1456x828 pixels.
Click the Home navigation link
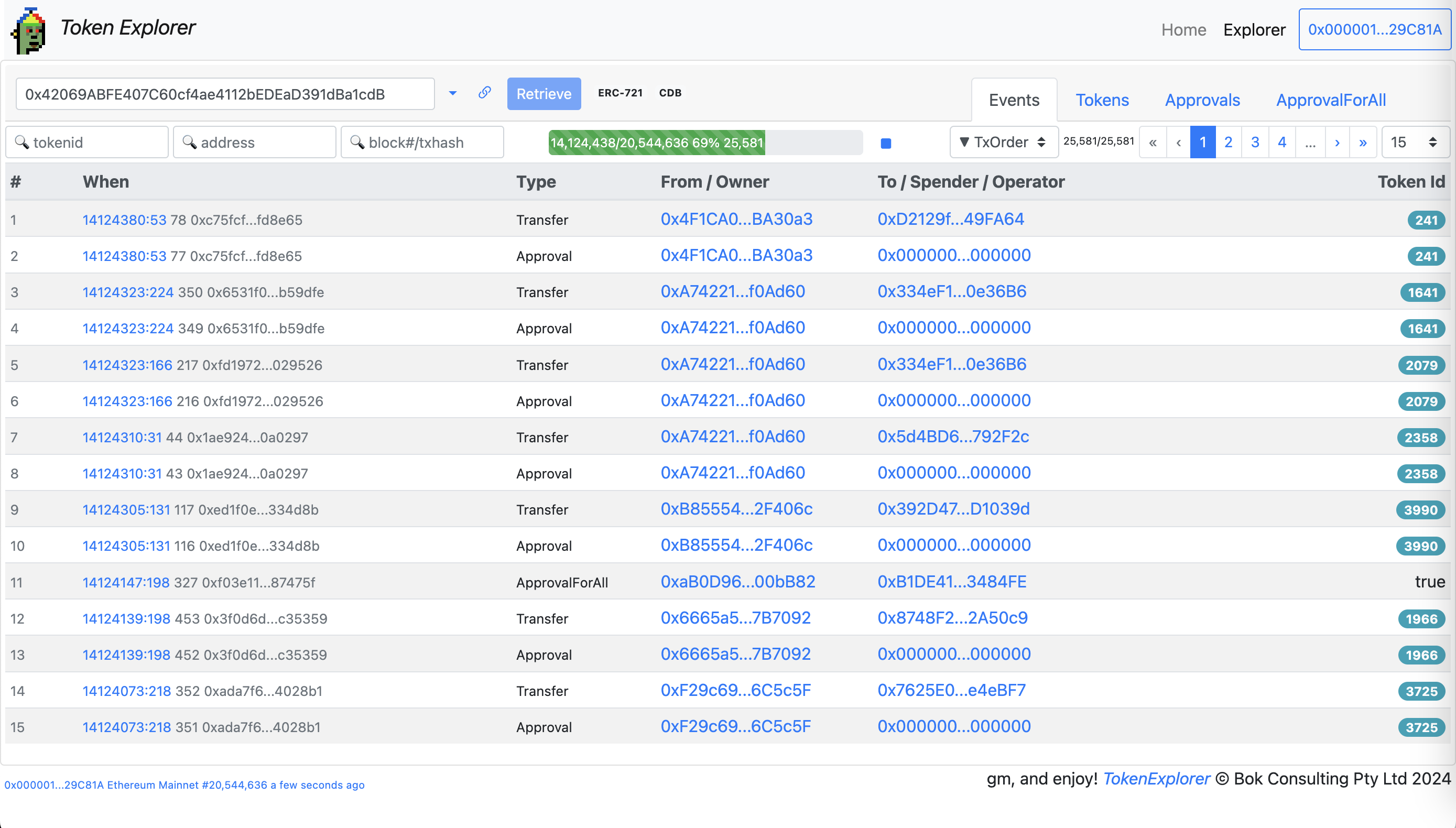pyautogui.click(x=1183, y=29)
